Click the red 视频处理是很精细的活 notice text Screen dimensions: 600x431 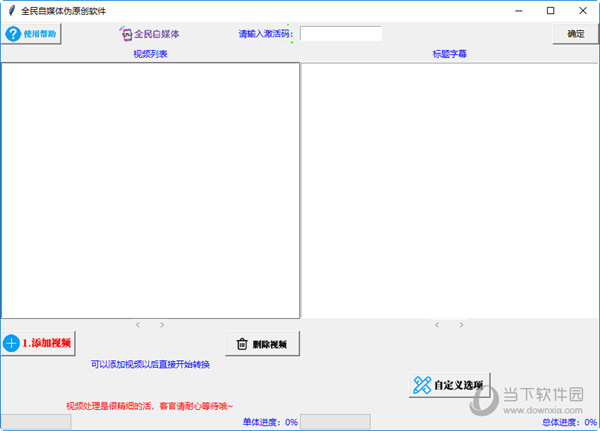point(149,406)
